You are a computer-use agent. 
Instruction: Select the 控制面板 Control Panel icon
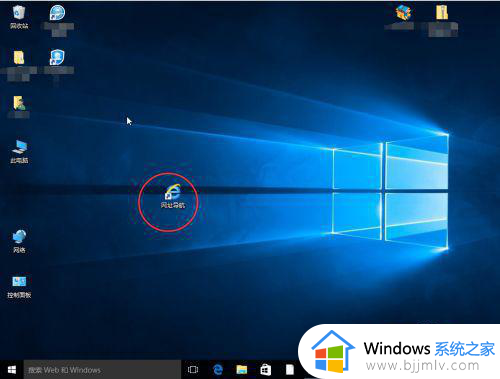coord(19,287)
